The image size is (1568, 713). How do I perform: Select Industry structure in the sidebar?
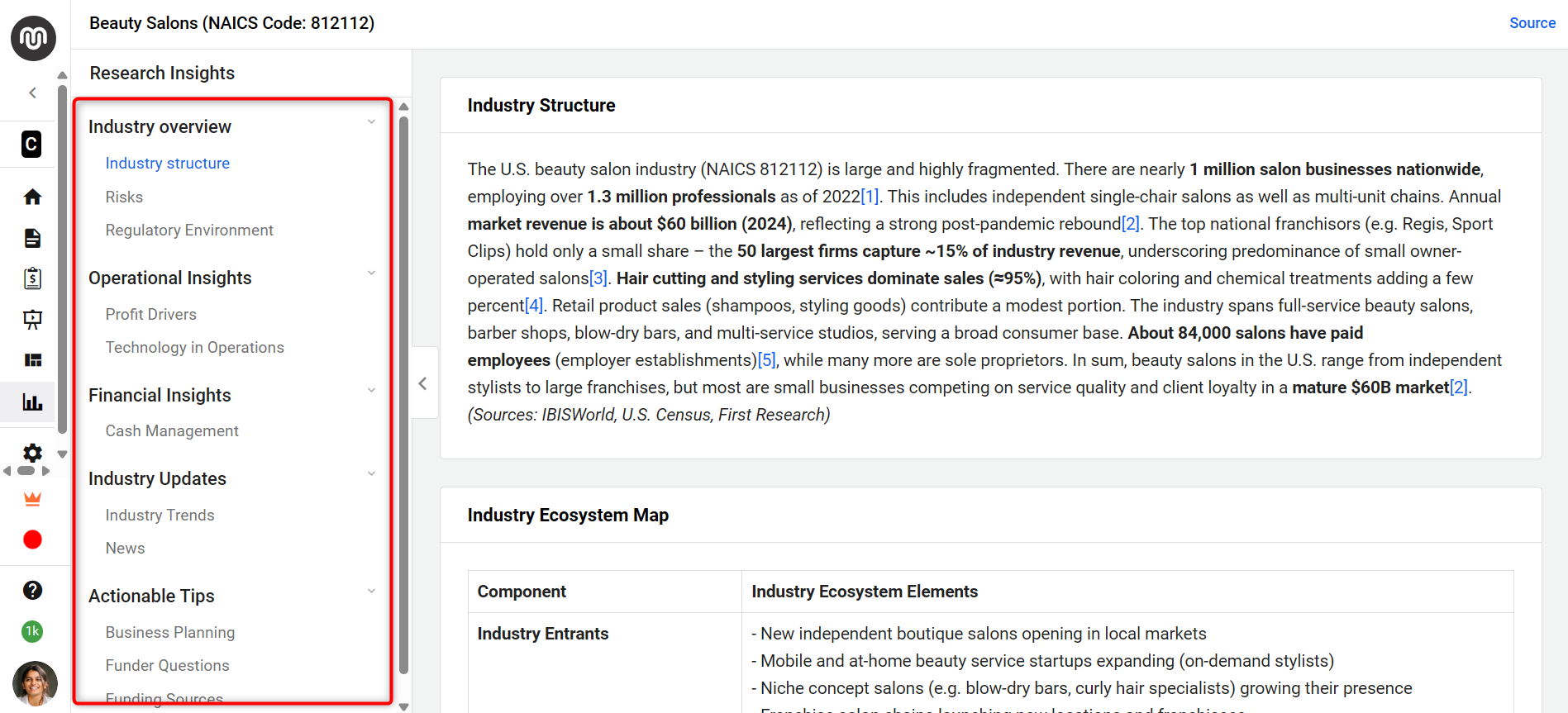[168, 163]
